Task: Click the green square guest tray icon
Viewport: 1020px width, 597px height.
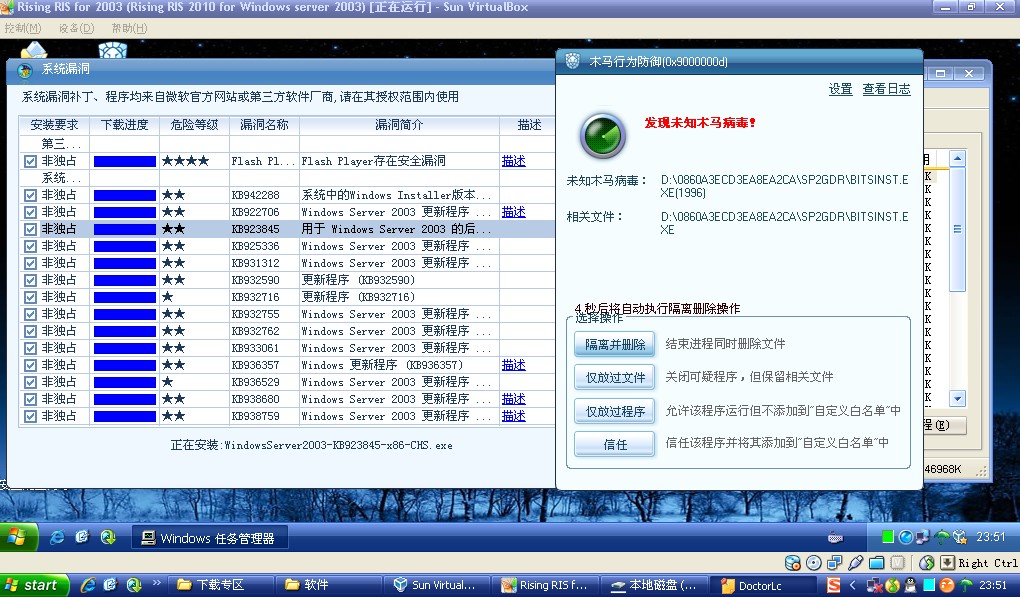Action: click(887, 537)
